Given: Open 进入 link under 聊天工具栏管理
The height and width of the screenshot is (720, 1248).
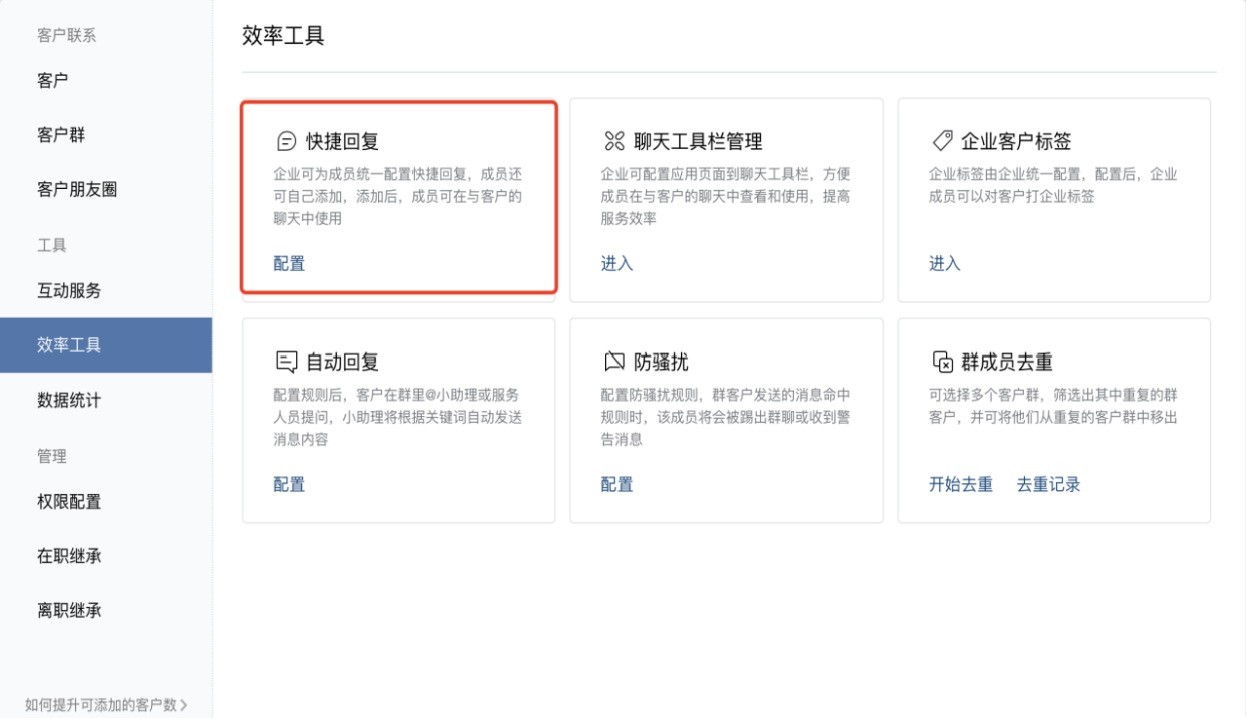Looking at the screenshot, I should 617,264.
